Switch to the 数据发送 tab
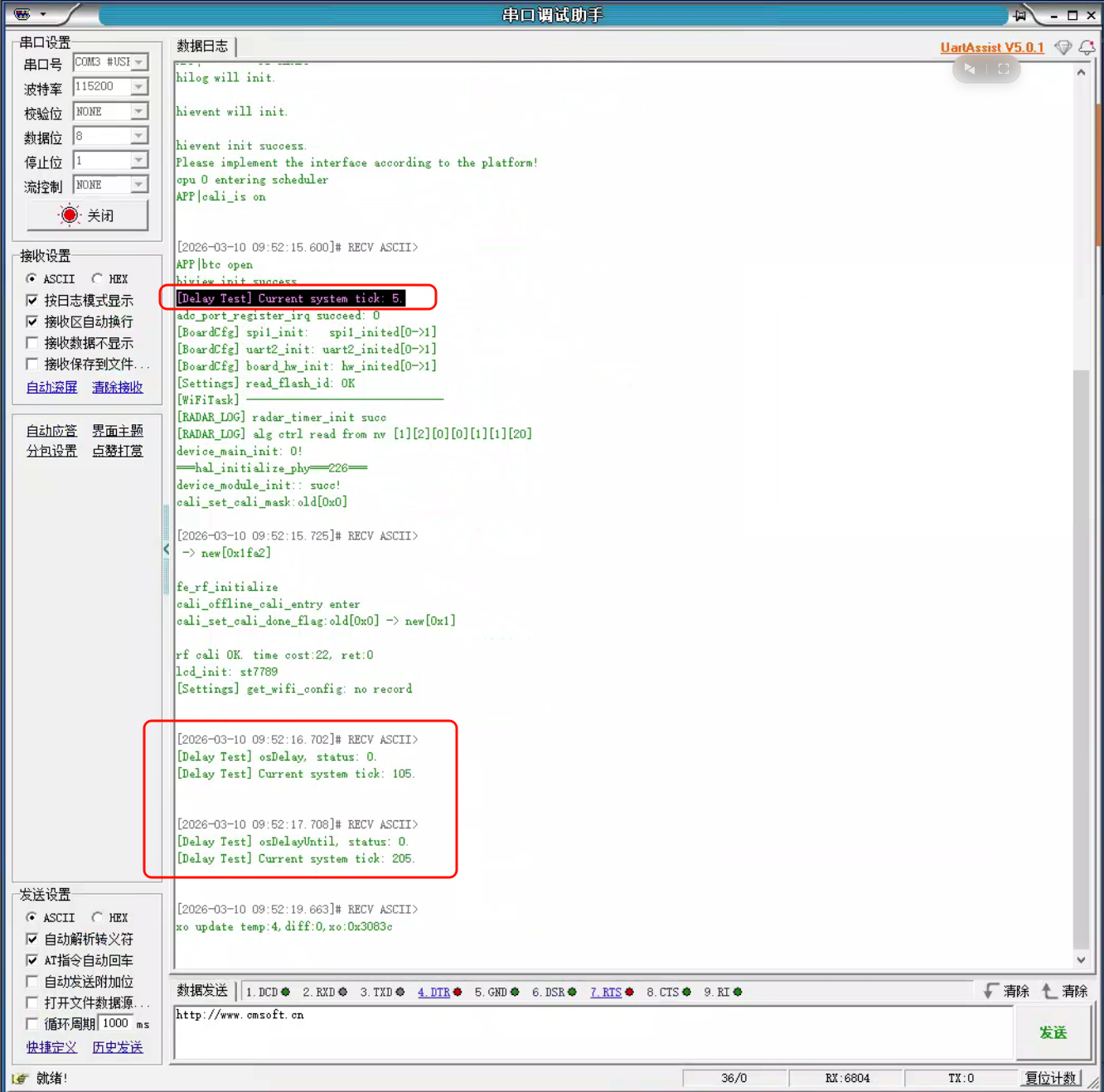Image resolution: width=1104 pixels, height=1092 pixels. coord(203,991)
